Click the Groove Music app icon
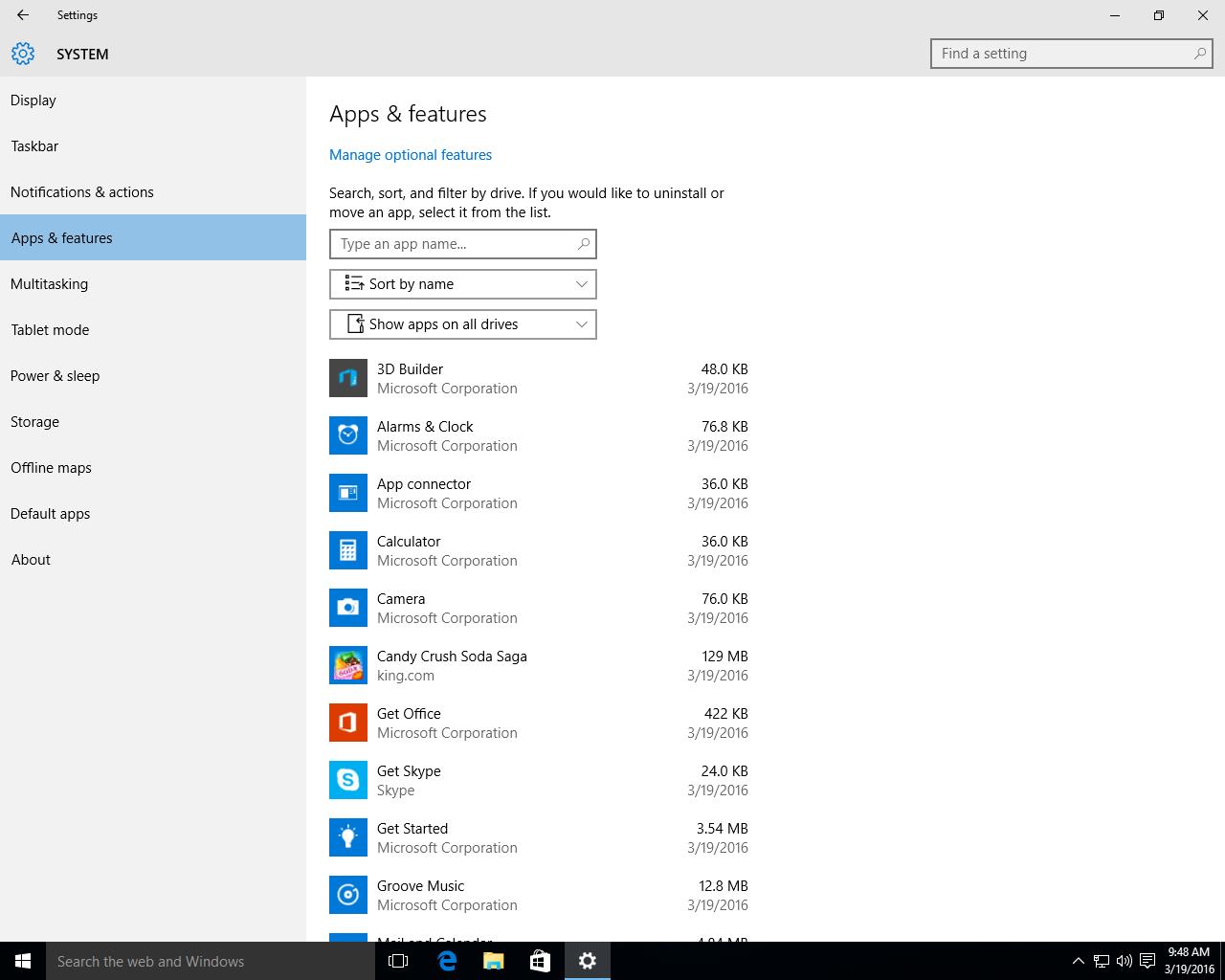The width and height of the screenshot is (1225, 980). [348, 895]
